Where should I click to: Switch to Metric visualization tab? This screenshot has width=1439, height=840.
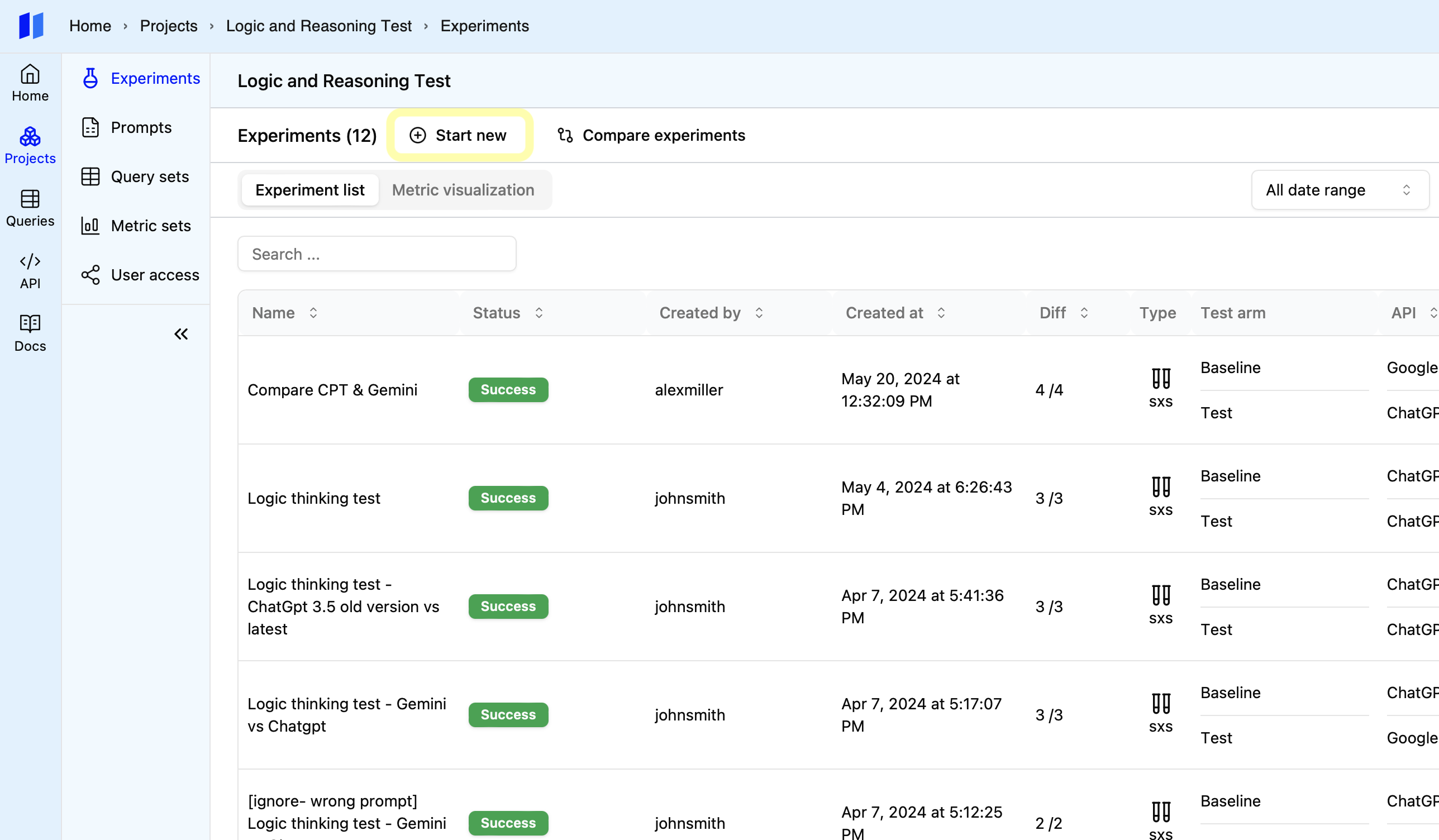point(463,190)
